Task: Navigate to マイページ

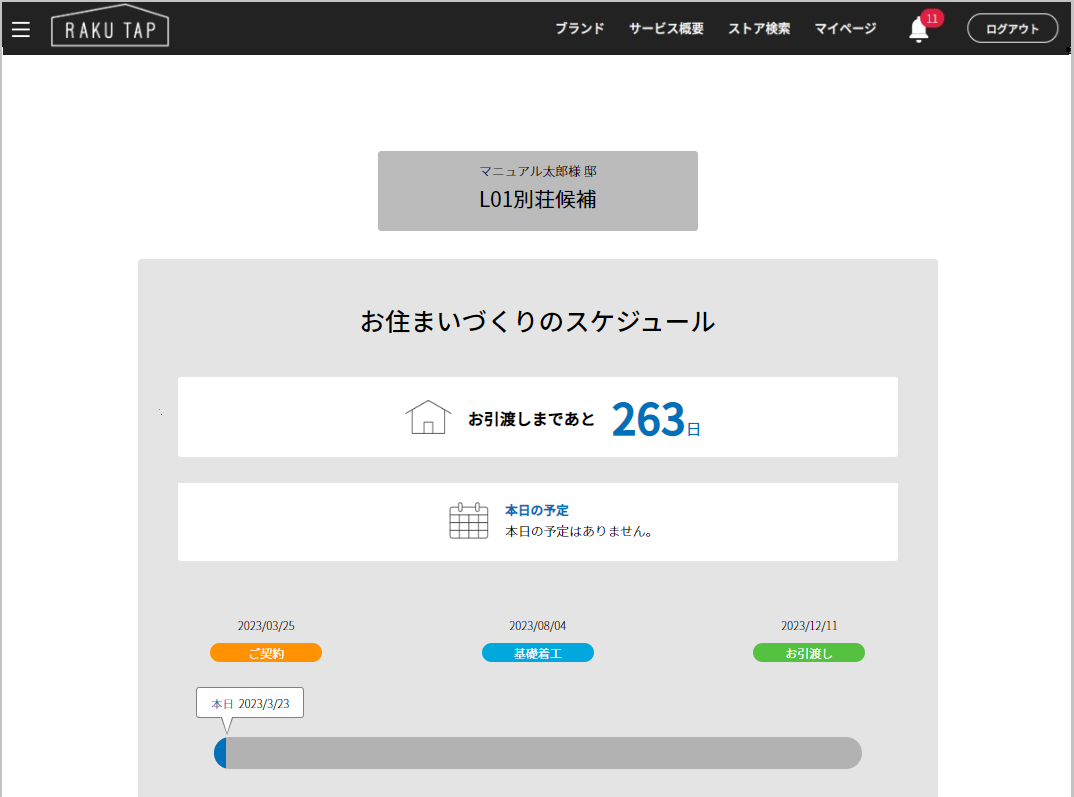Action: coord(845,29)
